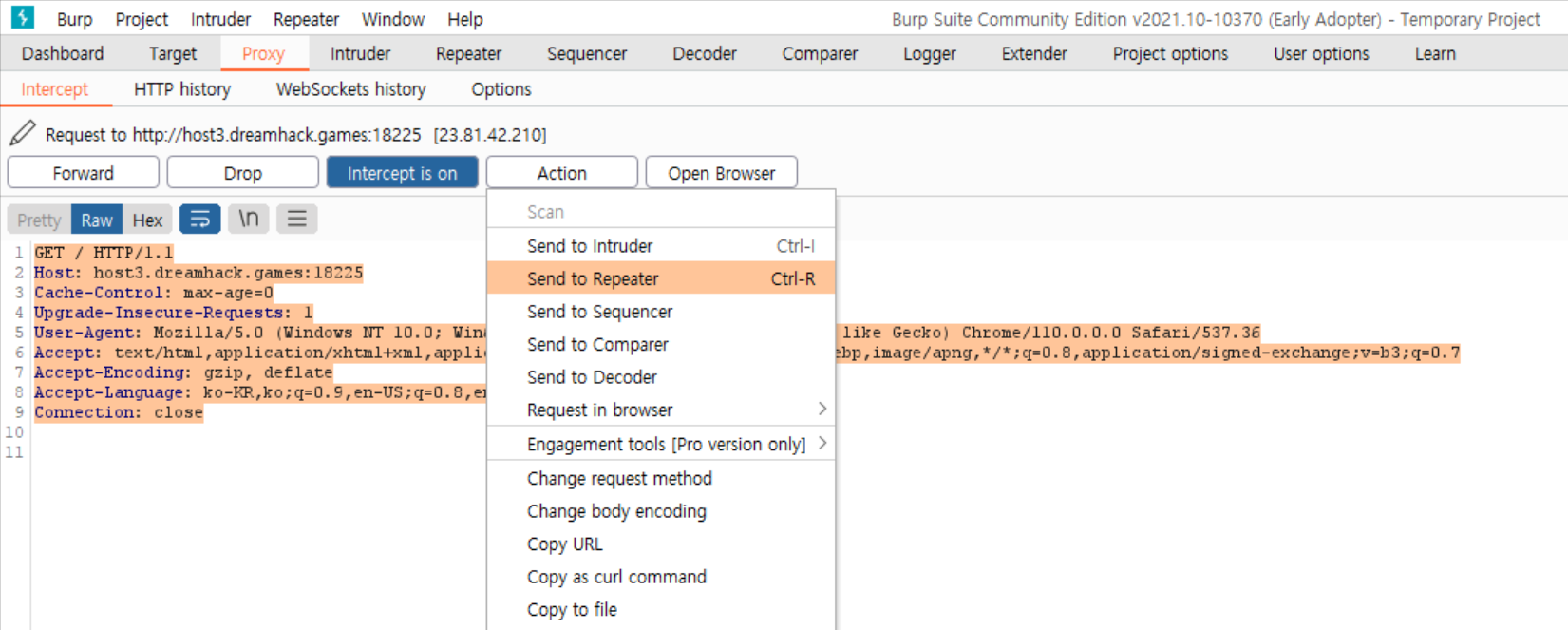This screenshot has width=1568, height=630.
Task: Switch to the Intruder tab
Action: (360, 54)
